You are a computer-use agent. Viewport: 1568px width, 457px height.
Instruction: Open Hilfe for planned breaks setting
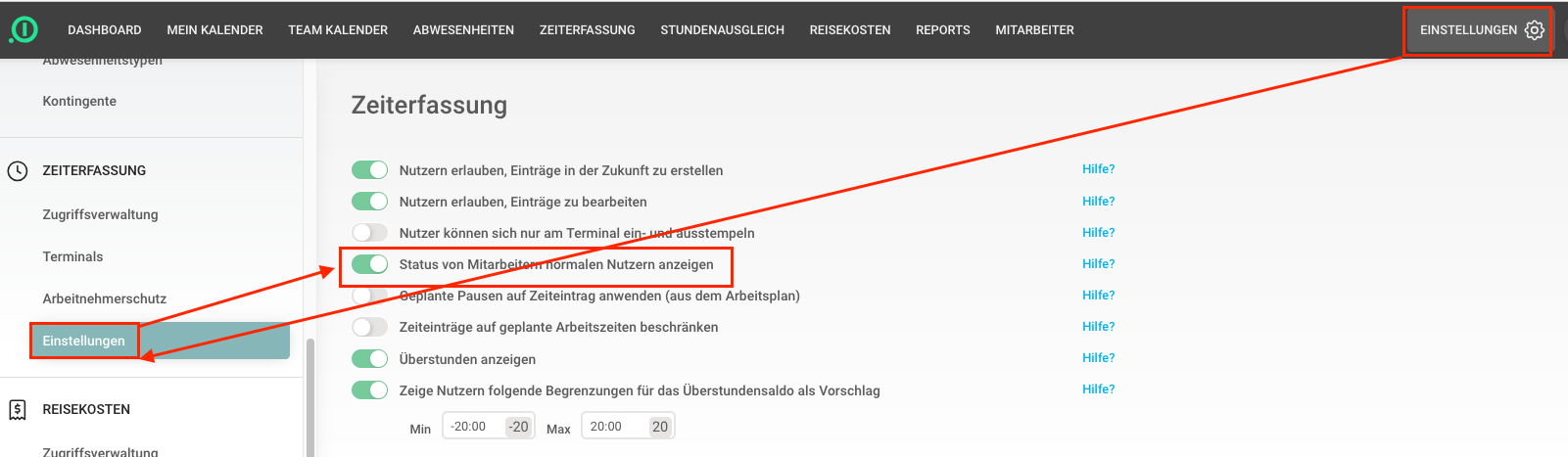(1099, 296)
